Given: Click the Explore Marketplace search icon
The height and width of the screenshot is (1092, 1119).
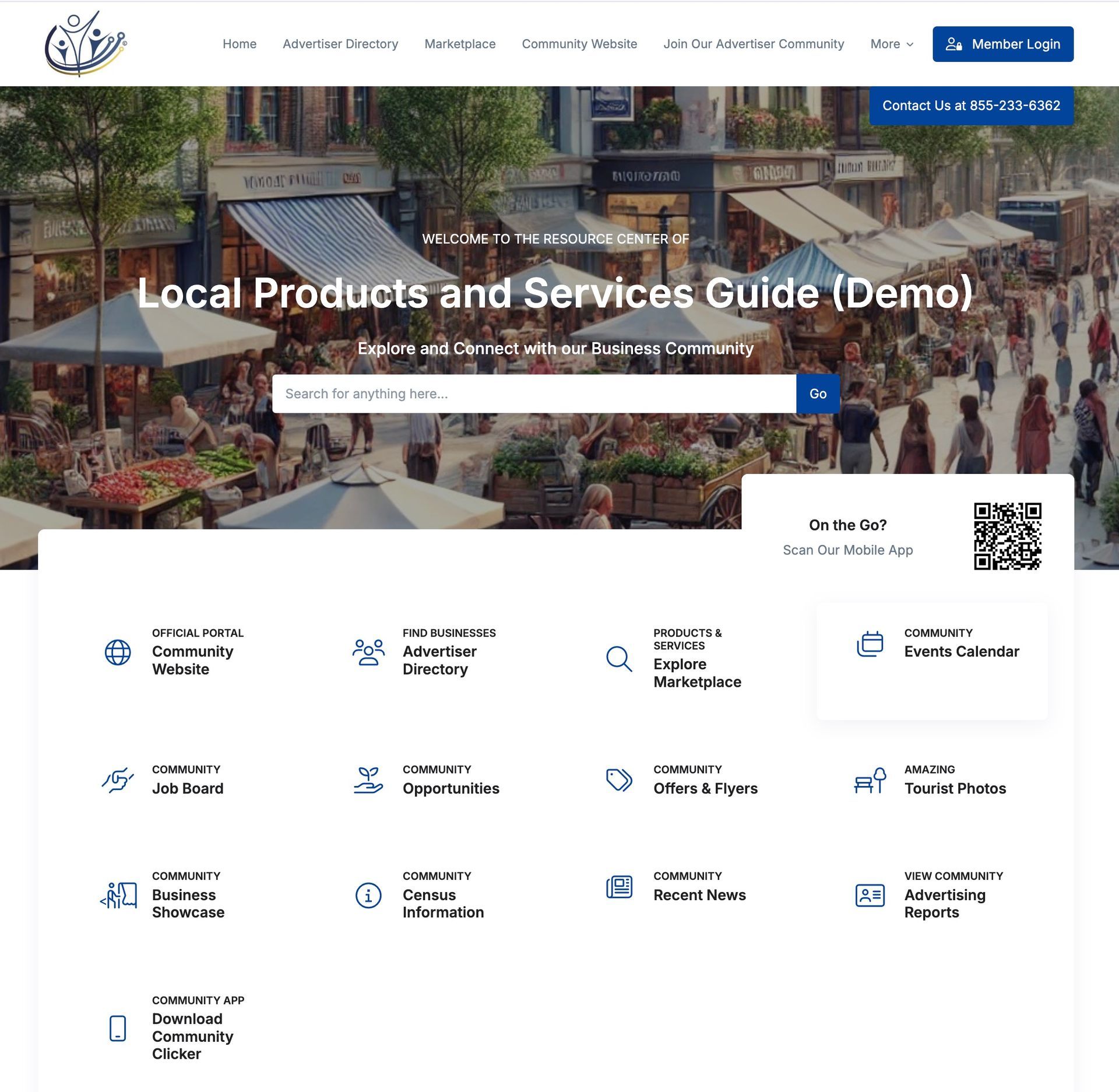Looking at the screenshot, I should (x=619, y=656).
